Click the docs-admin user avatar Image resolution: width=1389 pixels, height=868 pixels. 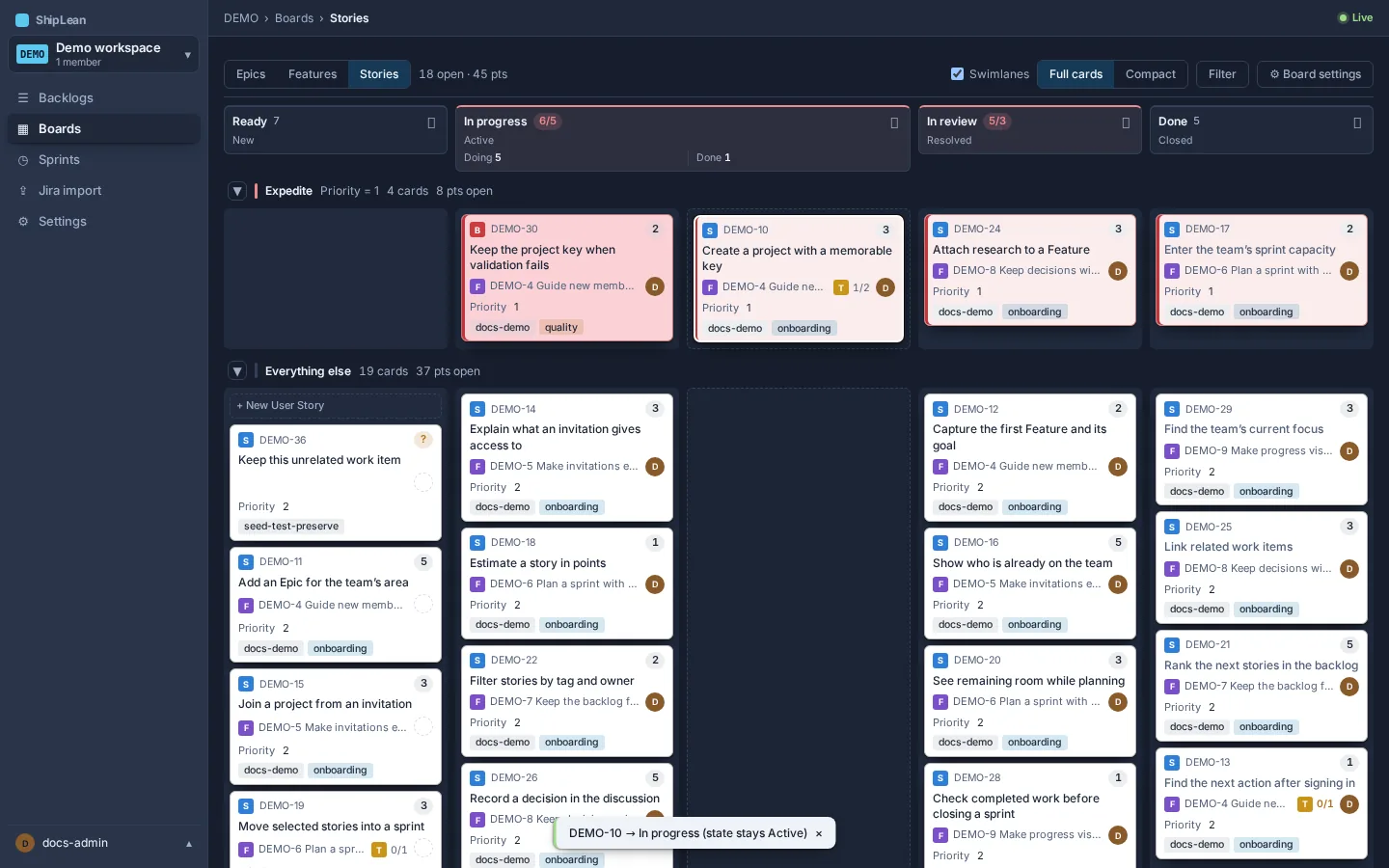25,843
